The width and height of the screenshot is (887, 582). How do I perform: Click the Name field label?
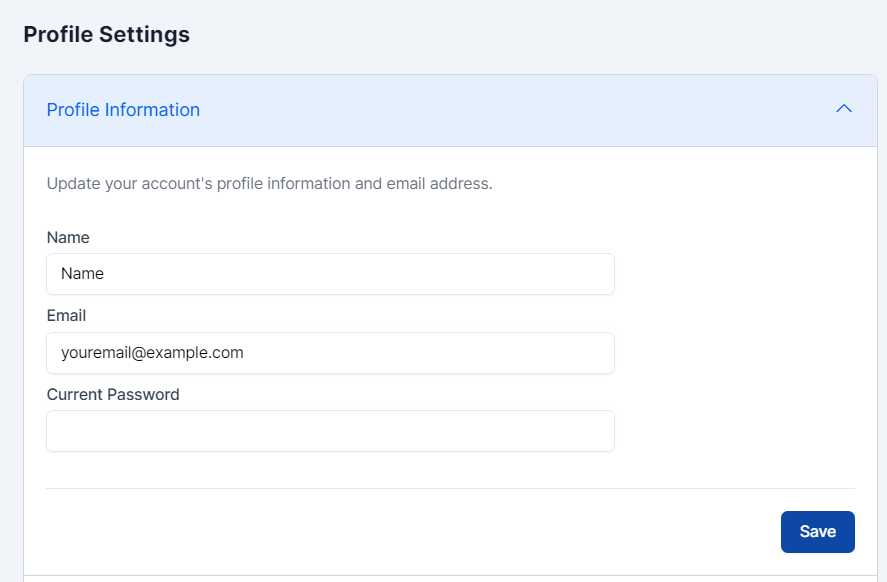click(68, 238)
